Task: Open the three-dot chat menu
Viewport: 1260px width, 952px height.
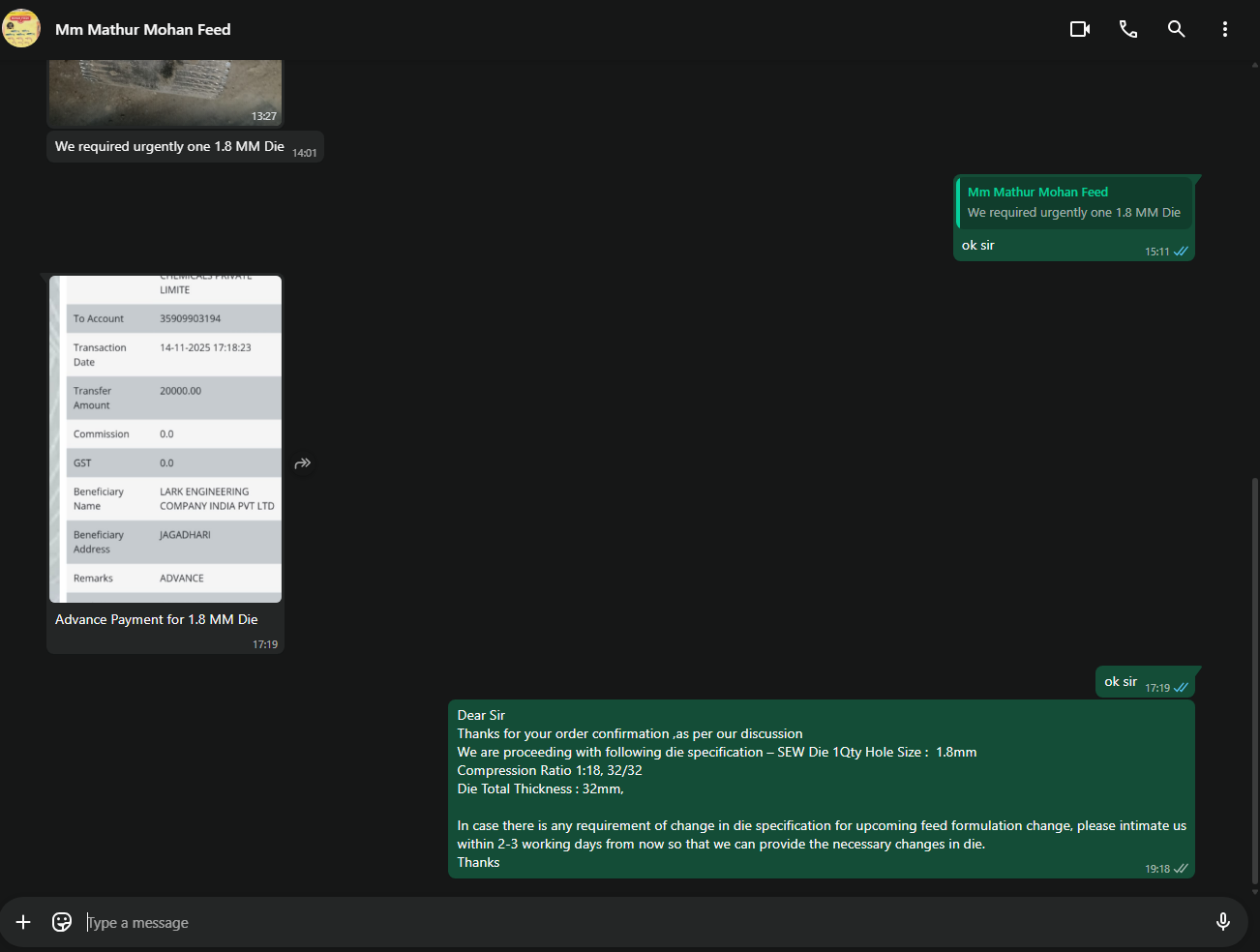Action: [1225, 29]
